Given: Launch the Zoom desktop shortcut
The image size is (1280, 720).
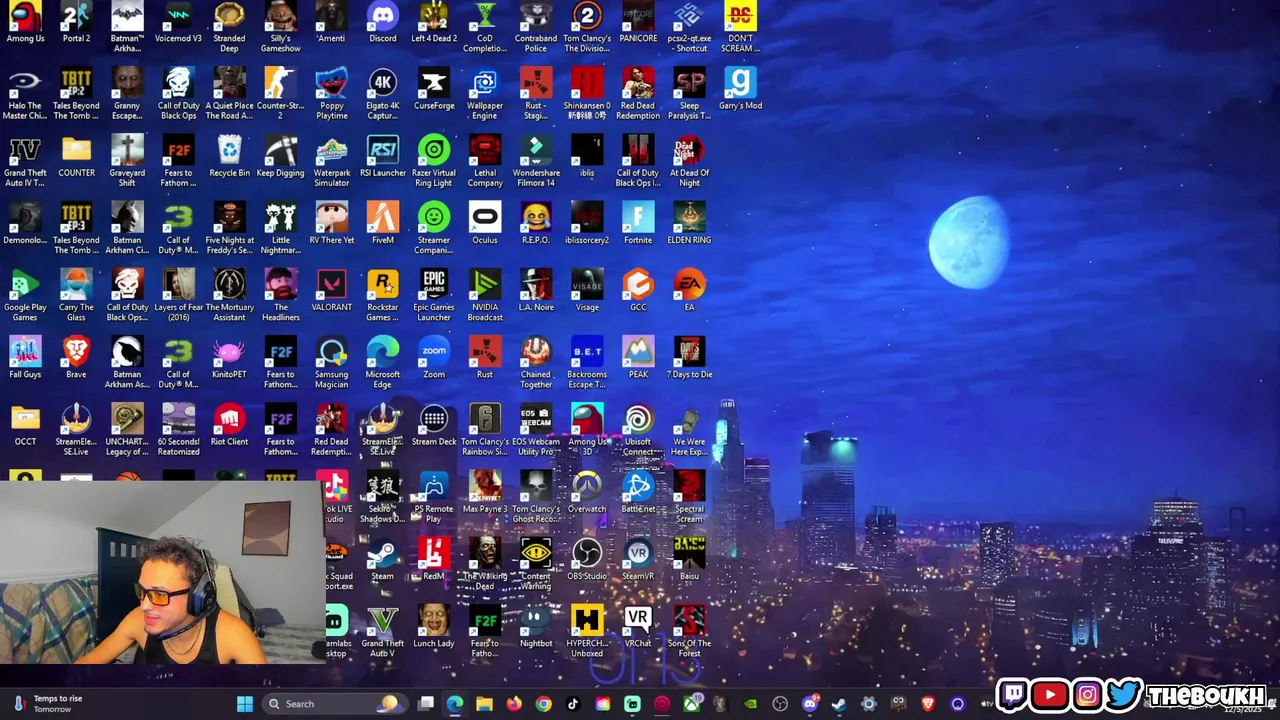Looking at the screenshot, I should pos(434,358).
